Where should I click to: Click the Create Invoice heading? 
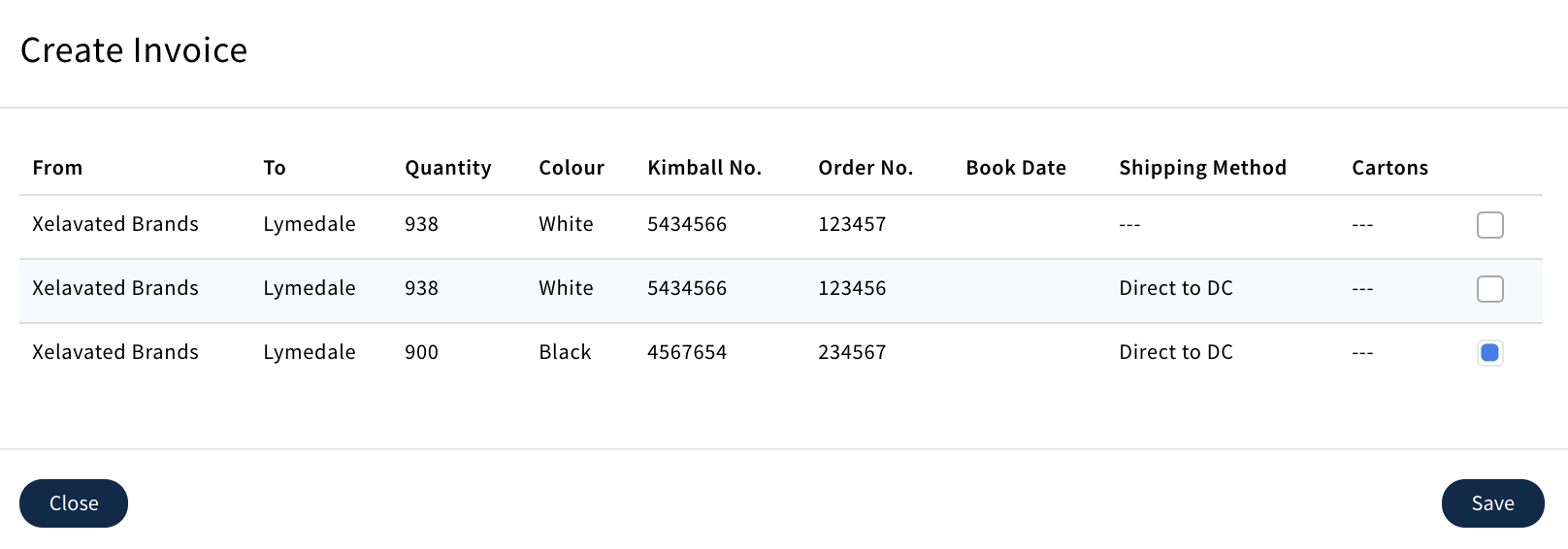pos(134,50)
